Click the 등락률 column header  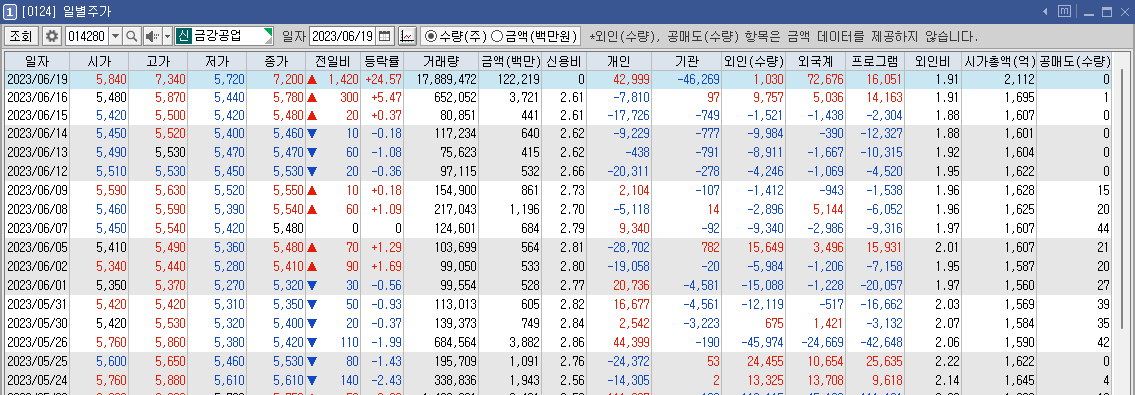pyautogui.click(x=381, y=61)
